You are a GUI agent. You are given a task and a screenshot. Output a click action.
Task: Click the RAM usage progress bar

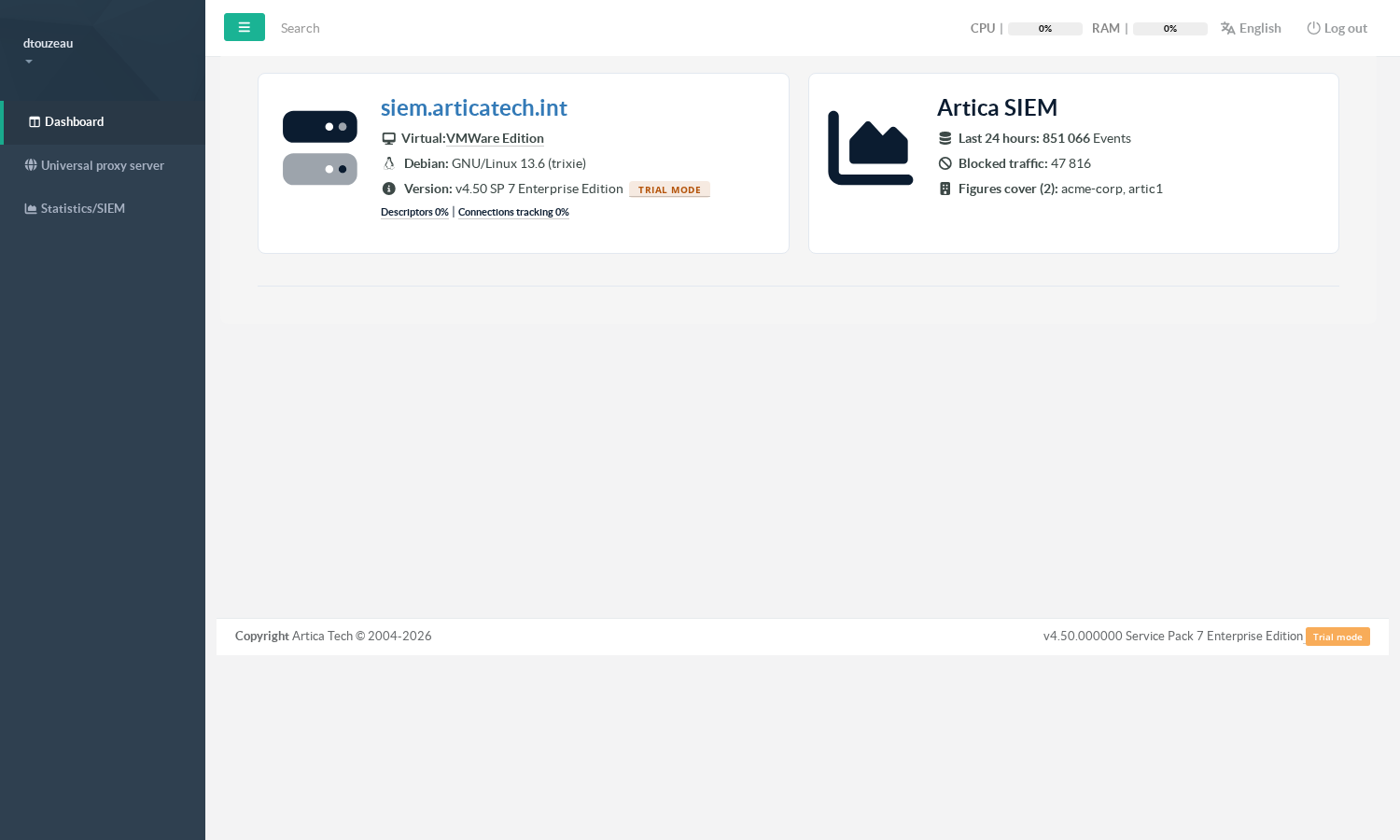point(1170,29)
